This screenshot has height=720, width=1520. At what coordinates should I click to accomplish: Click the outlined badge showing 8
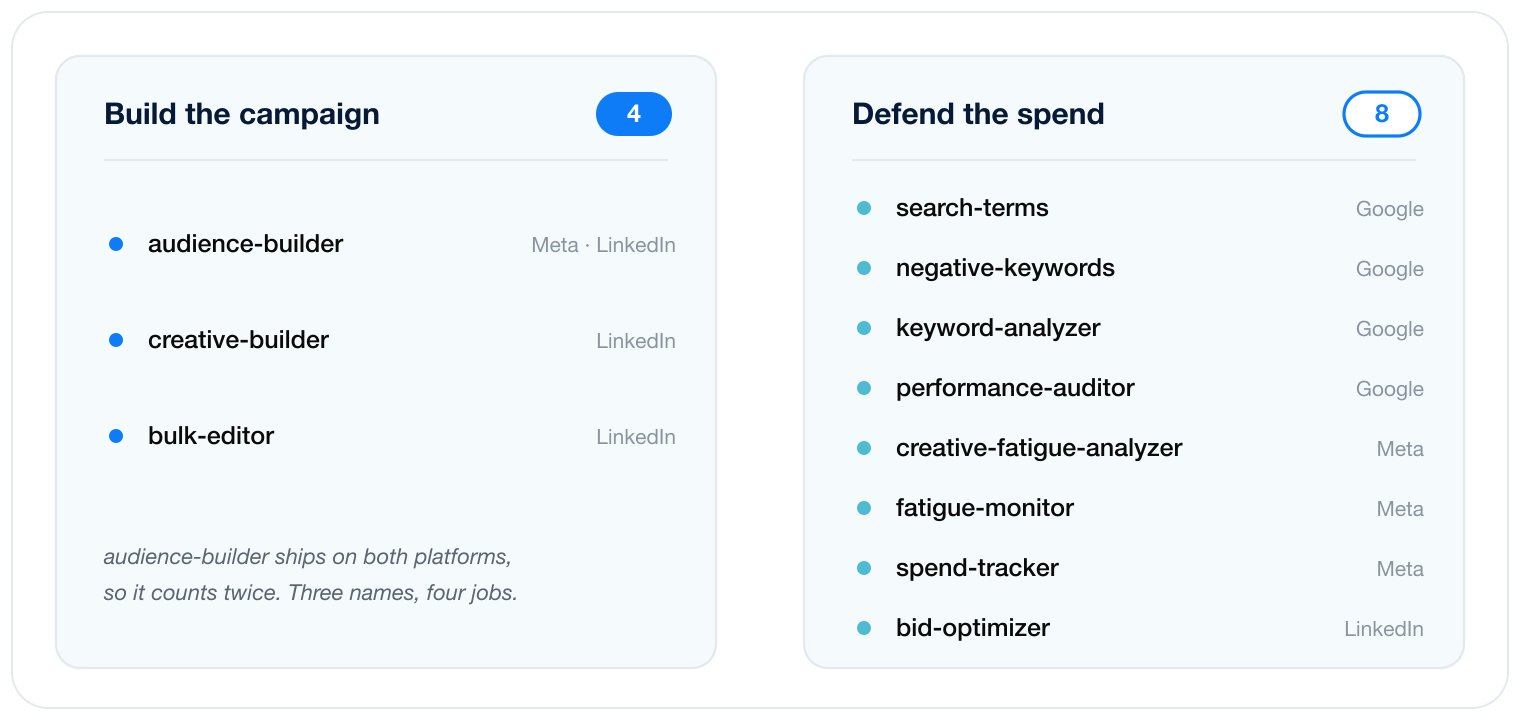pos(1381,114)
